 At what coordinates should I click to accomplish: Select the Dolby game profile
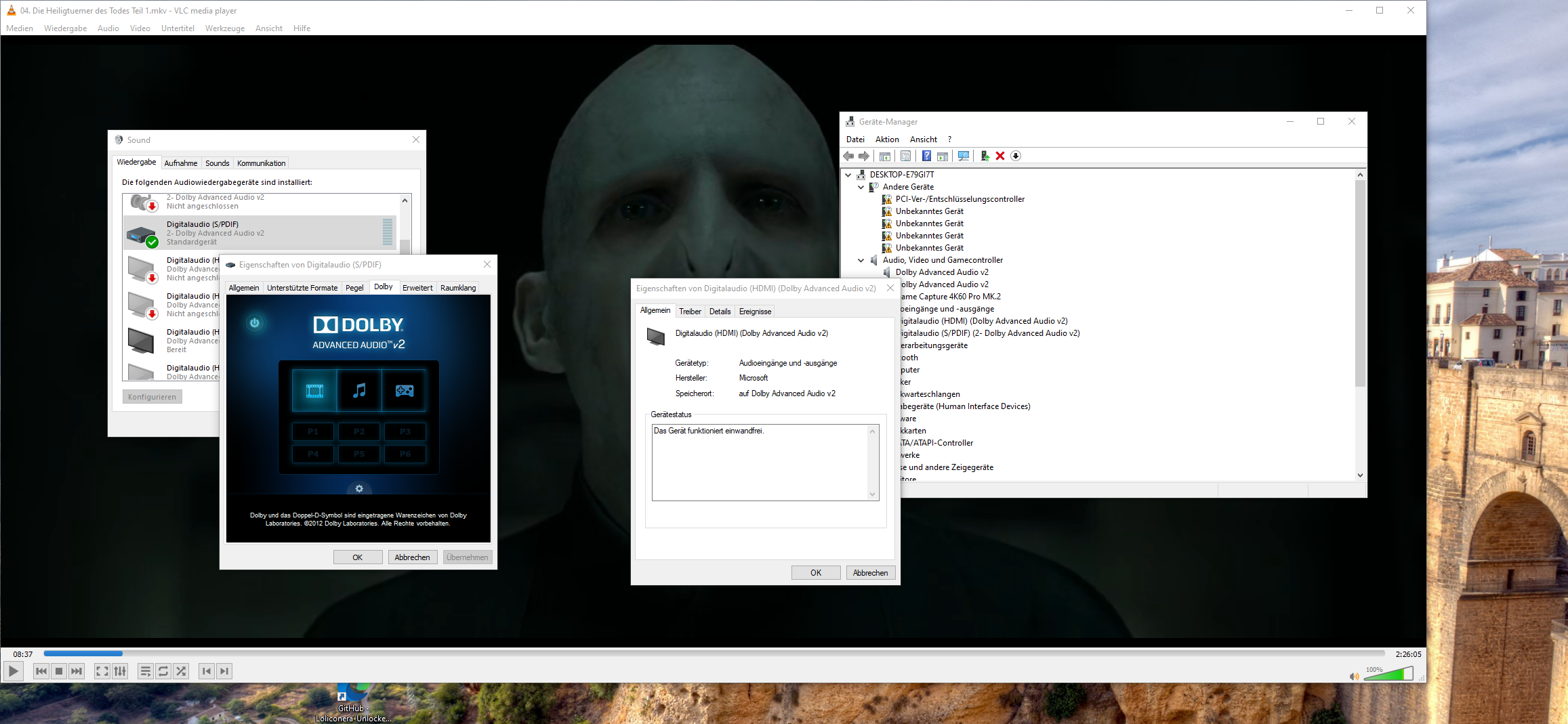pos(405,391)
